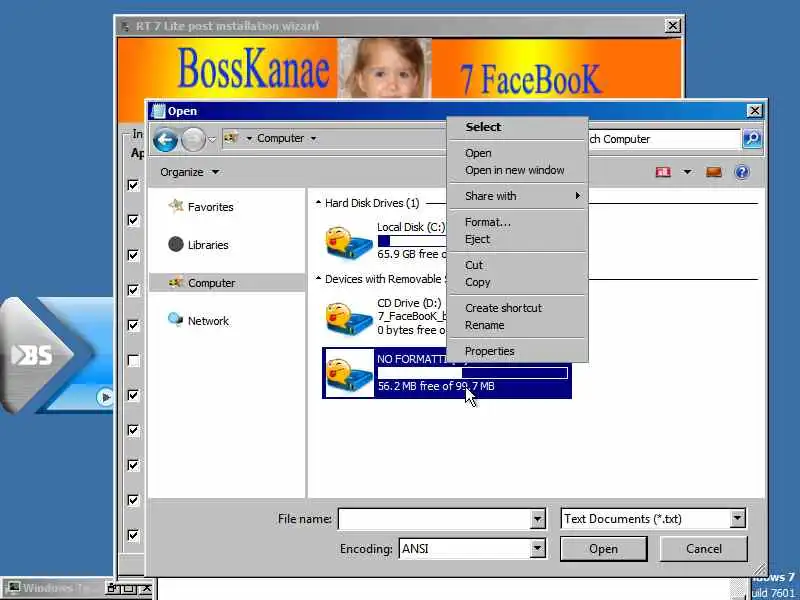
Task: Choose Create shortcut in context menu
Action: pos(517,308)
